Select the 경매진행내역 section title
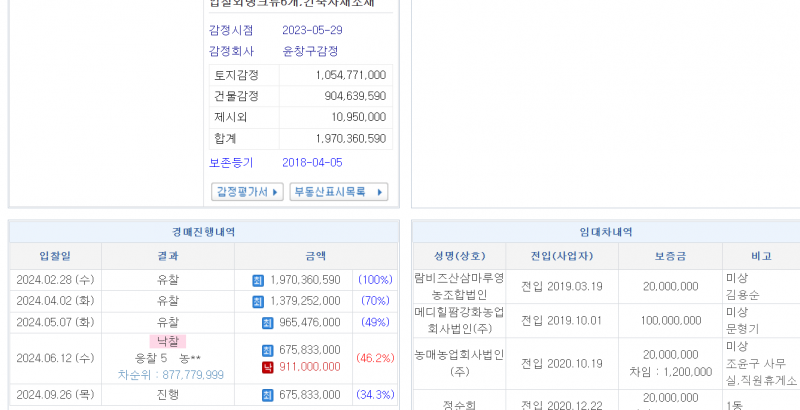 (203, 232)
